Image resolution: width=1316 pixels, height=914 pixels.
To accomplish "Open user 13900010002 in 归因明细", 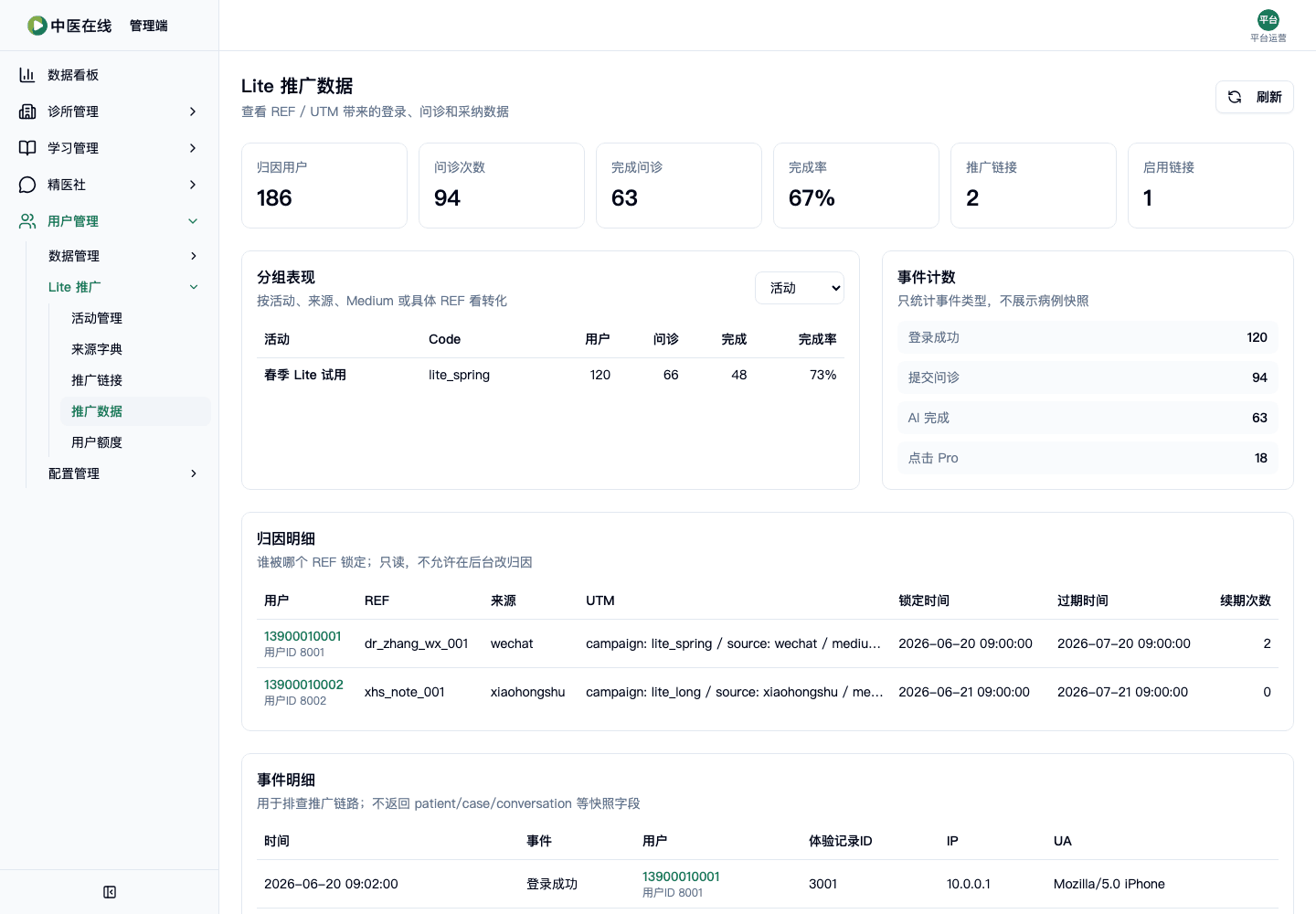I will 303,685.
